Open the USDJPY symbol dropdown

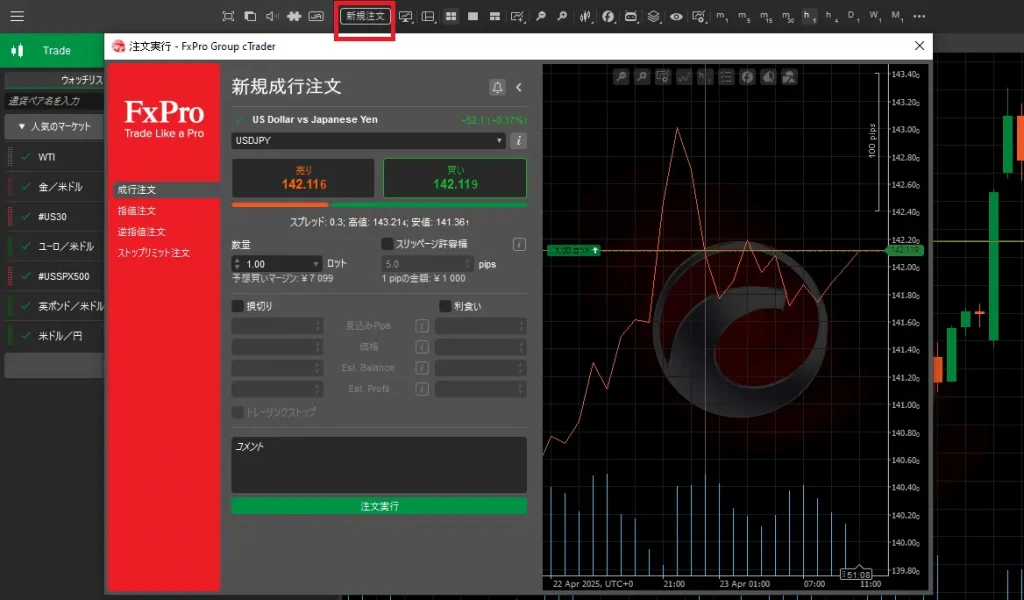coord(368,140)
